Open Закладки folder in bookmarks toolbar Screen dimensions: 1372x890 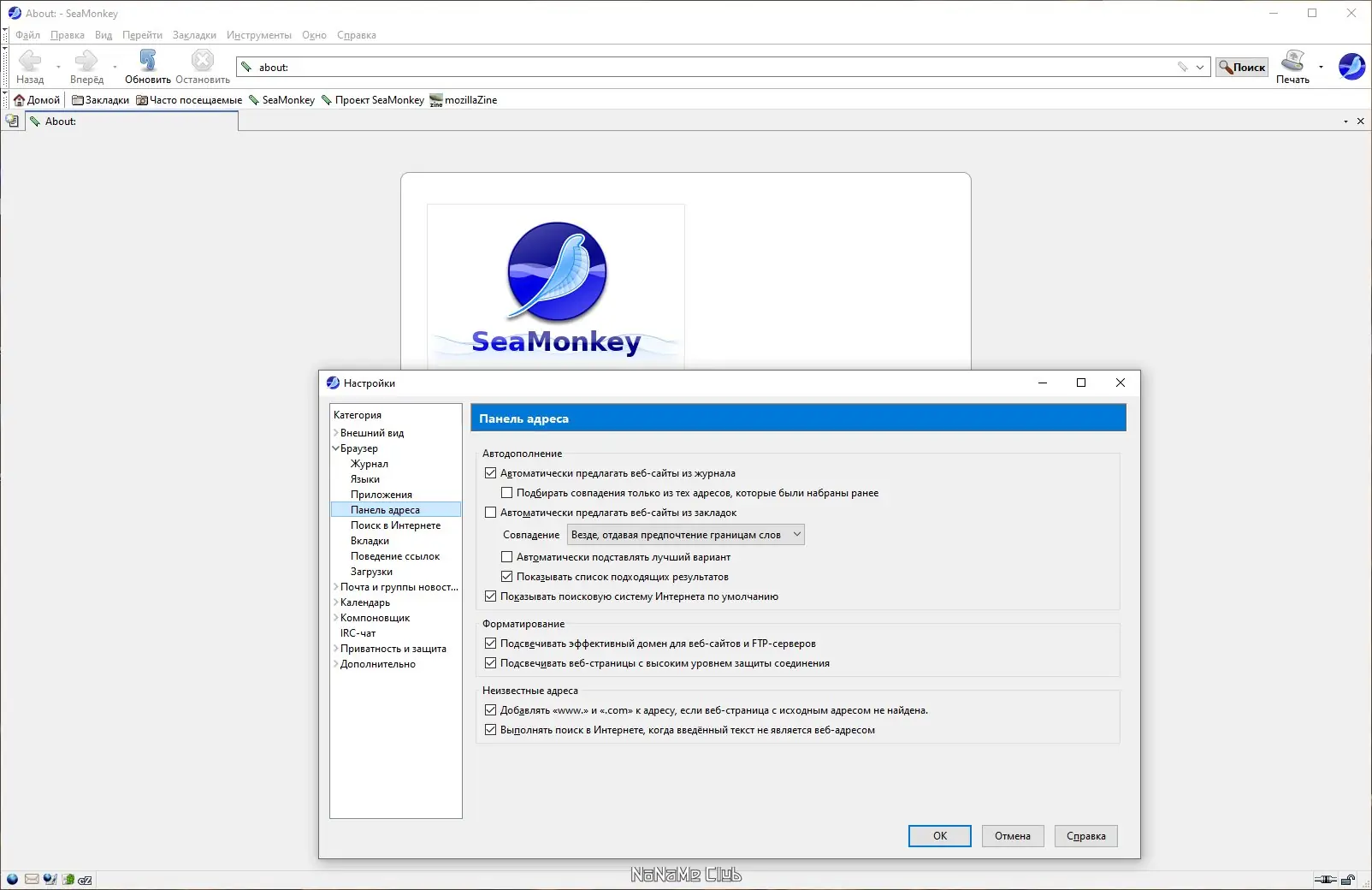point(100,100)
